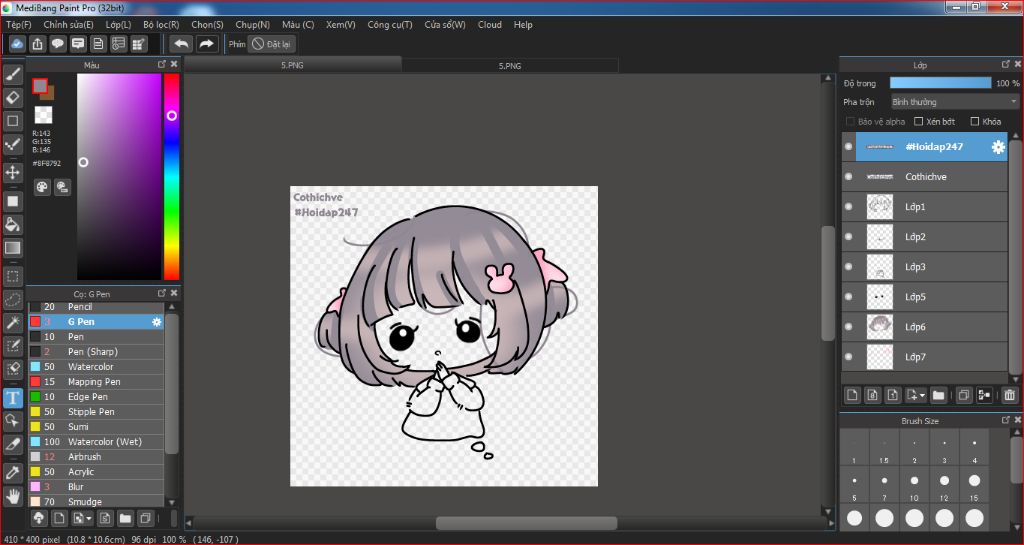Adjust the Độ trong opacity slider
Viewport: 1024px width, 545px height.
click(940, 83)
